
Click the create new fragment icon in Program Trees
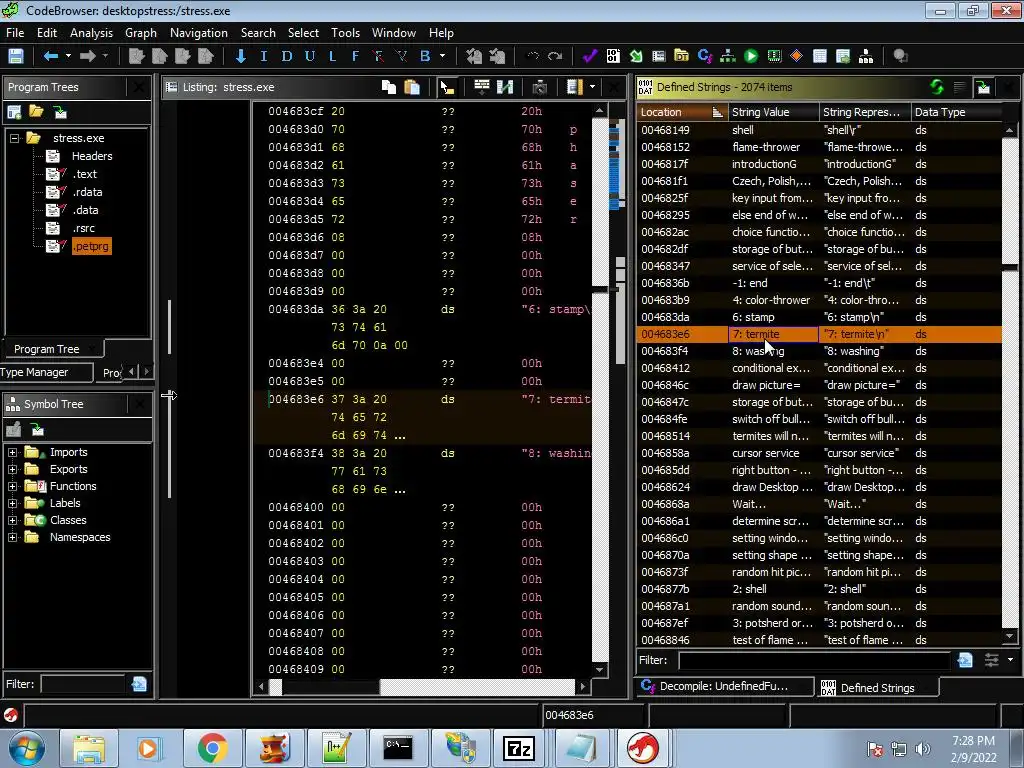tap(14, 112)
